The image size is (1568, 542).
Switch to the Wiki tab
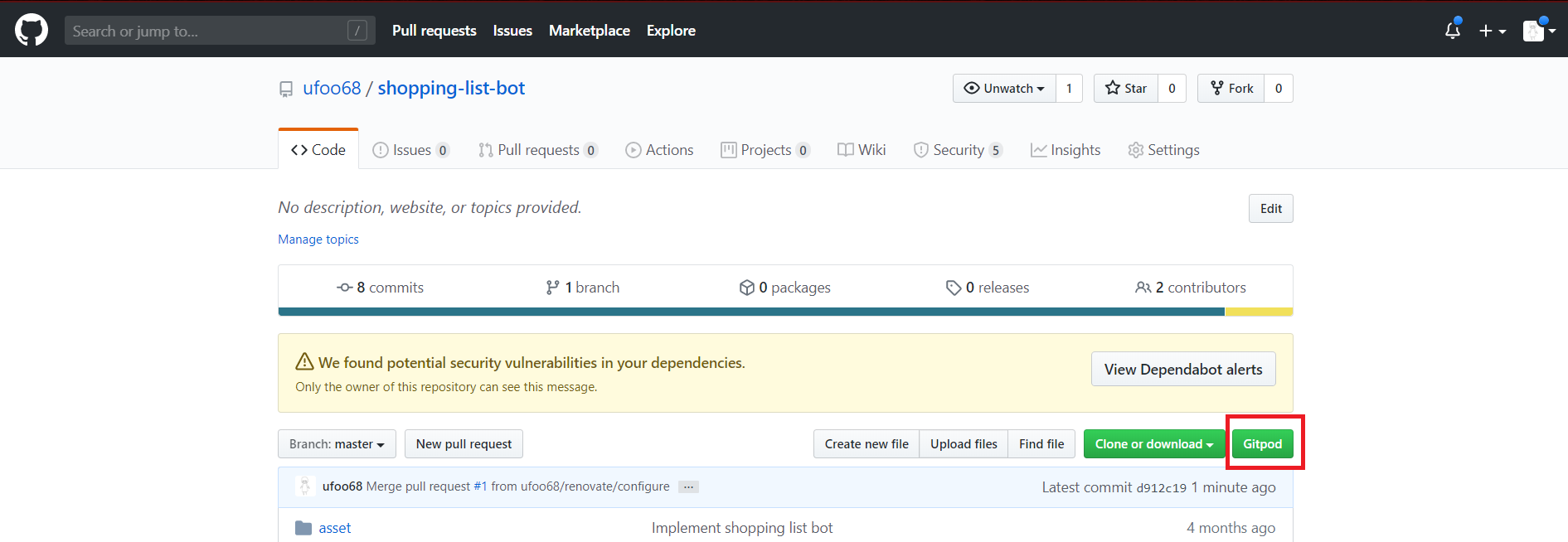[x=862, y=150]
